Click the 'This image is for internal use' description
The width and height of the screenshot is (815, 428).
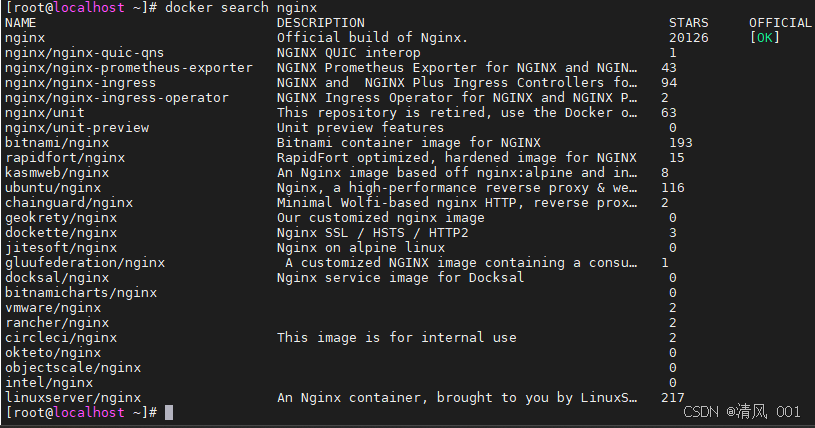click(397, 338)
